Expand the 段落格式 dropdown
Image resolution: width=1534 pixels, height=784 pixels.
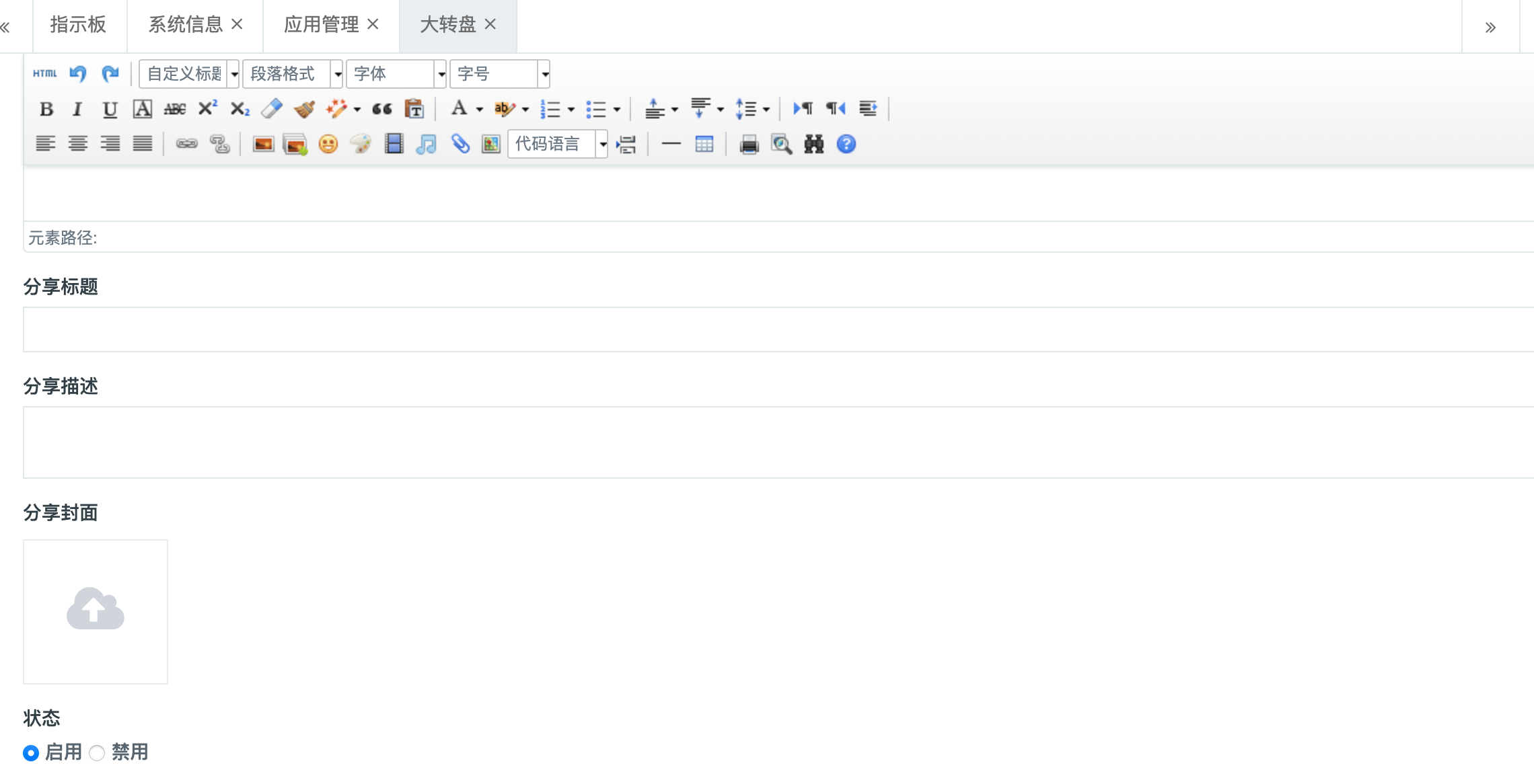click(338, 74)
